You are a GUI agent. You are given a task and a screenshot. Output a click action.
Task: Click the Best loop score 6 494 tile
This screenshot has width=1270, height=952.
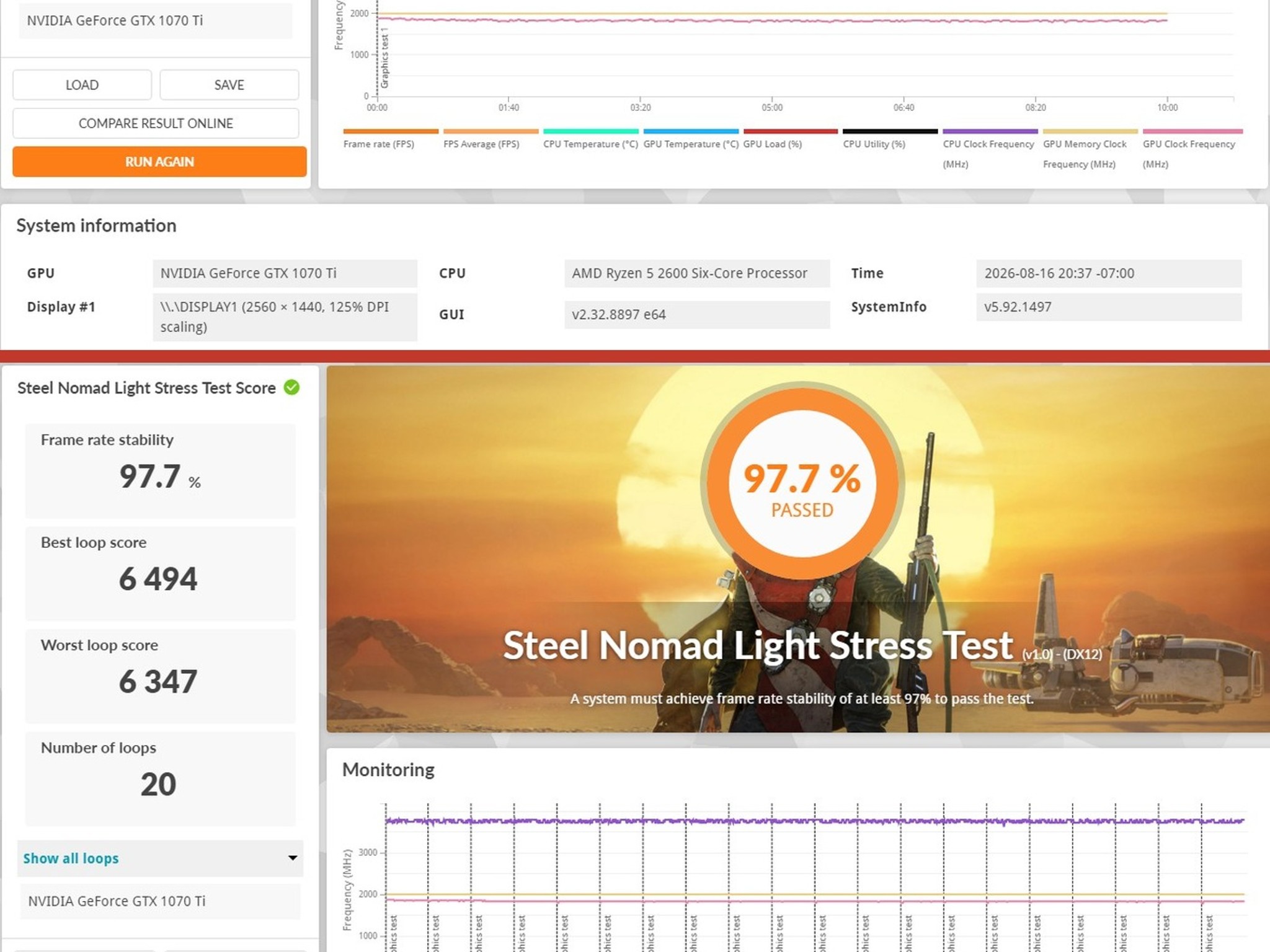[160, 574]
